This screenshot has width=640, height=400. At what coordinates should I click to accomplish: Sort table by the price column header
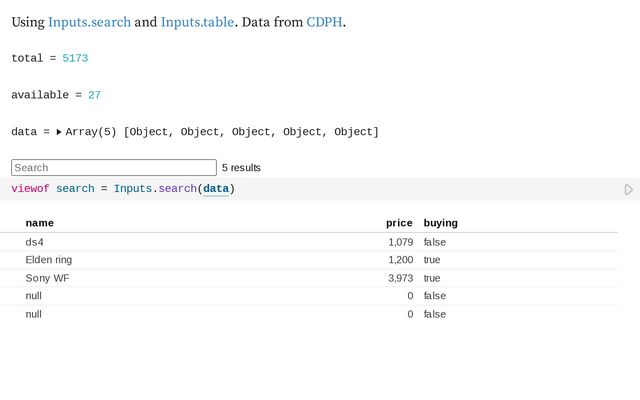click(x=399, y=222)
